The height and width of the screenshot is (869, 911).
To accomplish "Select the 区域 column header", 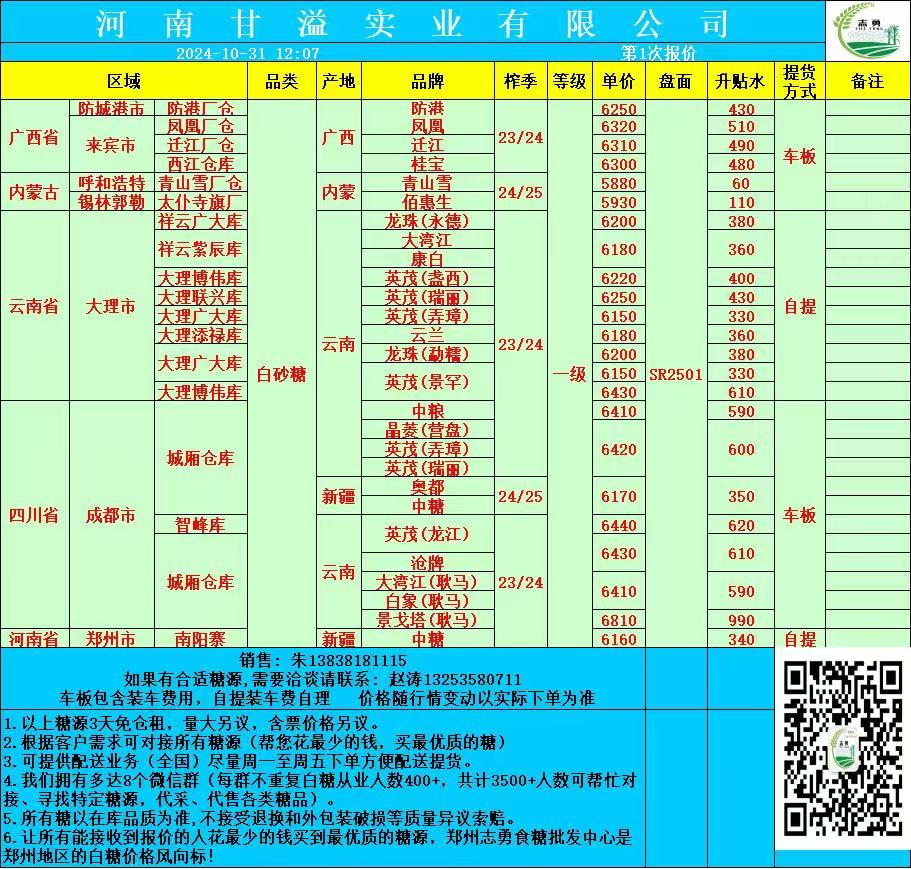I will click(x=124, y=82).
